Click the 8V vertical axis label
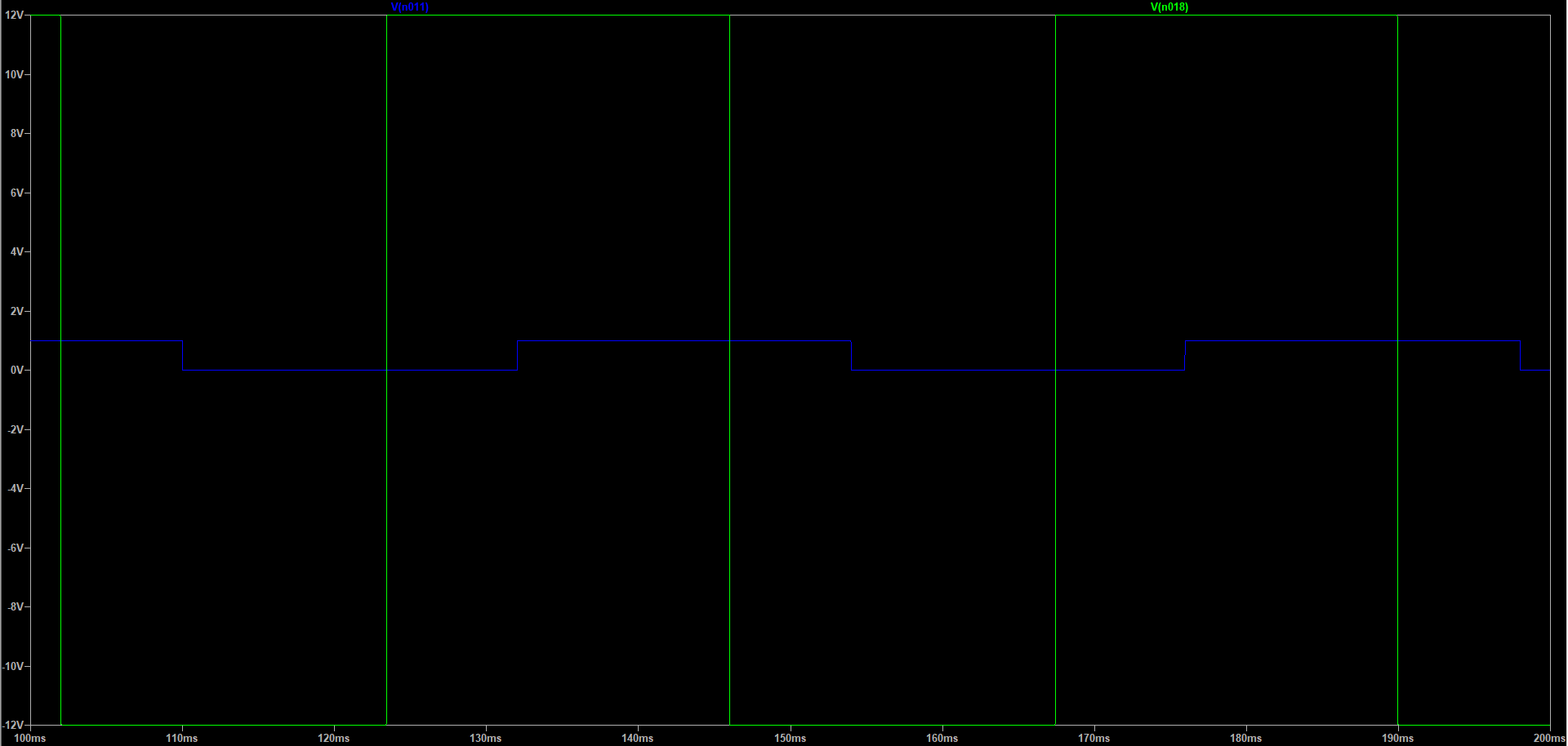 pos(17,133)
